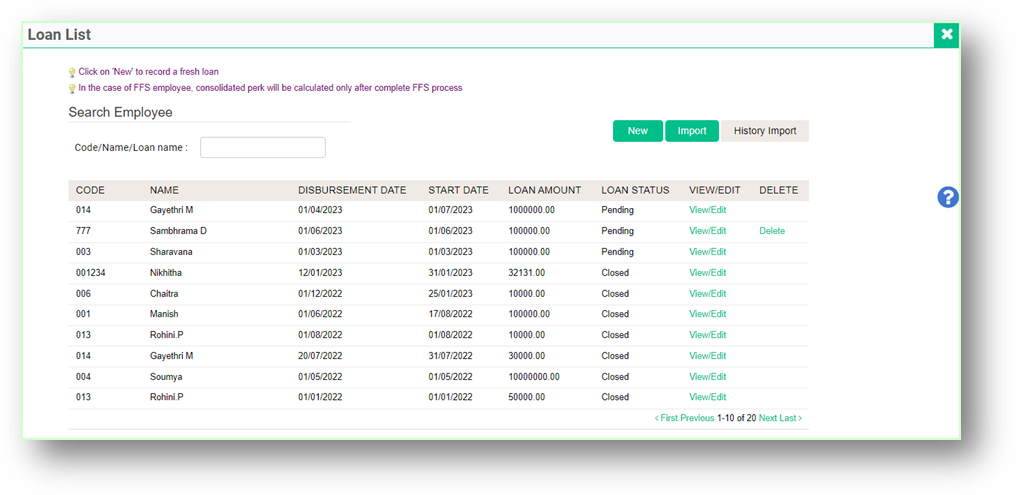Screen dimensions: 1016x495
Task: Click the name Sambhrama D
Action: [x=178, y=231]
